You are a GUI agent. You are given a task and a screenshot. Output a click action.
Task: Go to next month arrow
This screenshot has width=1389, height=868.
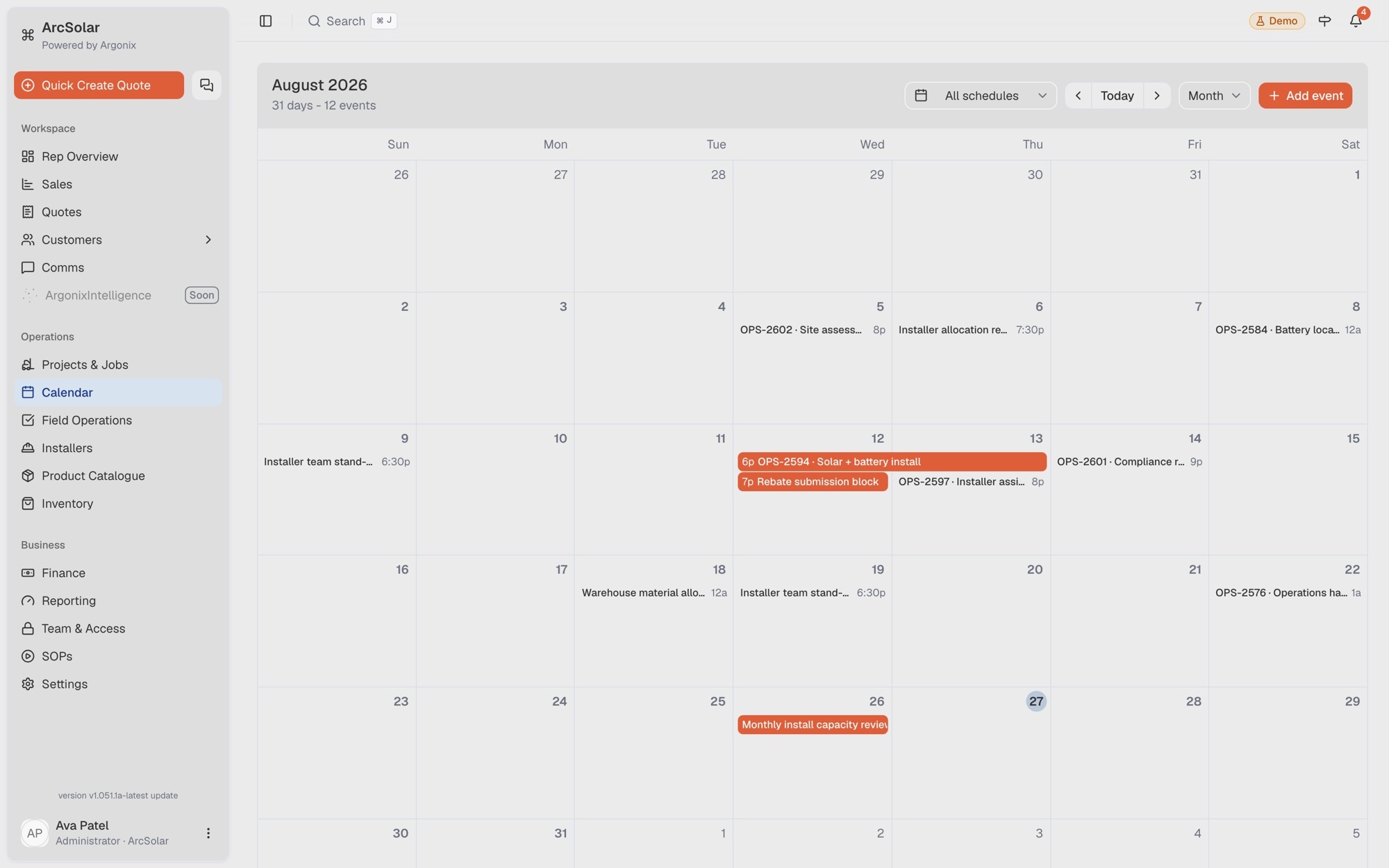point(1157,96)
